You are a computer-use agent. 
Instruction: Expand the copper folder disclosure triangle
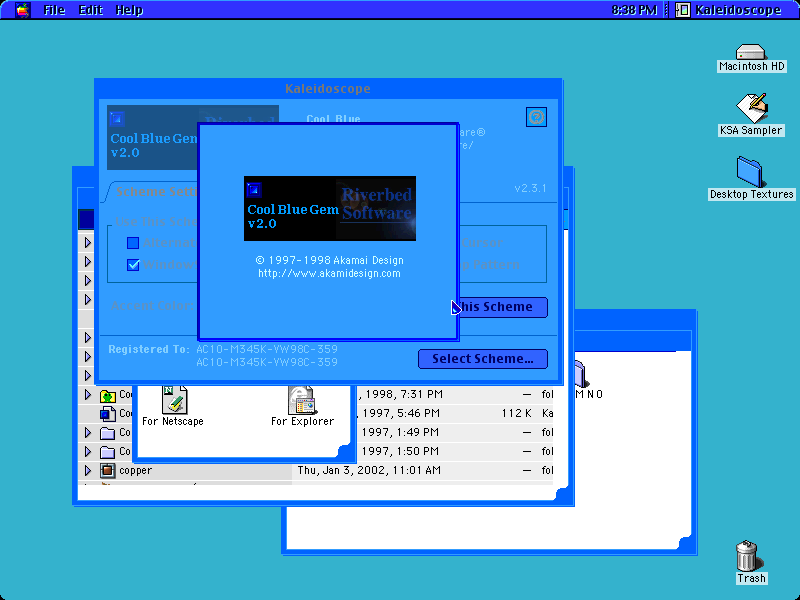pos(88,470)
